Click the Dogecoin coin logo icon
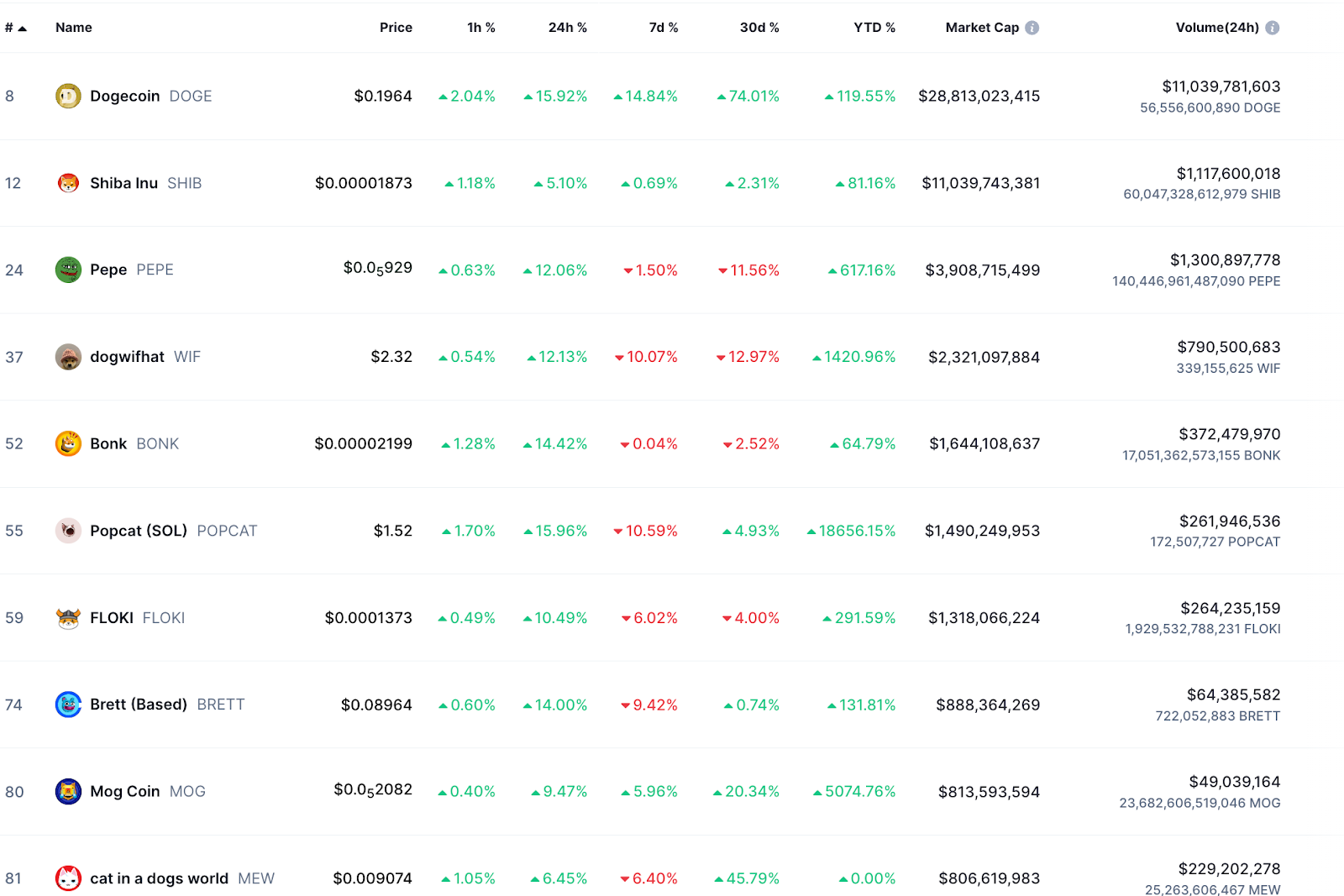Screen dimensions: 1344x896 [x=68, y=97]
